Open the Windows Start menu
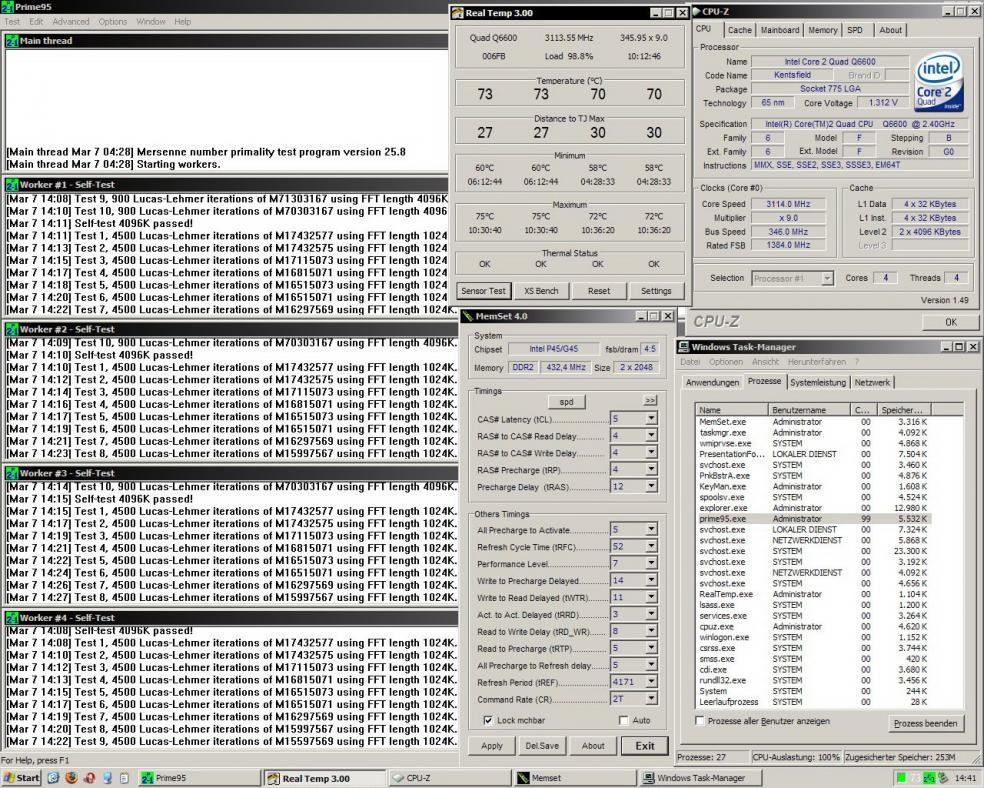 (21, 778)
